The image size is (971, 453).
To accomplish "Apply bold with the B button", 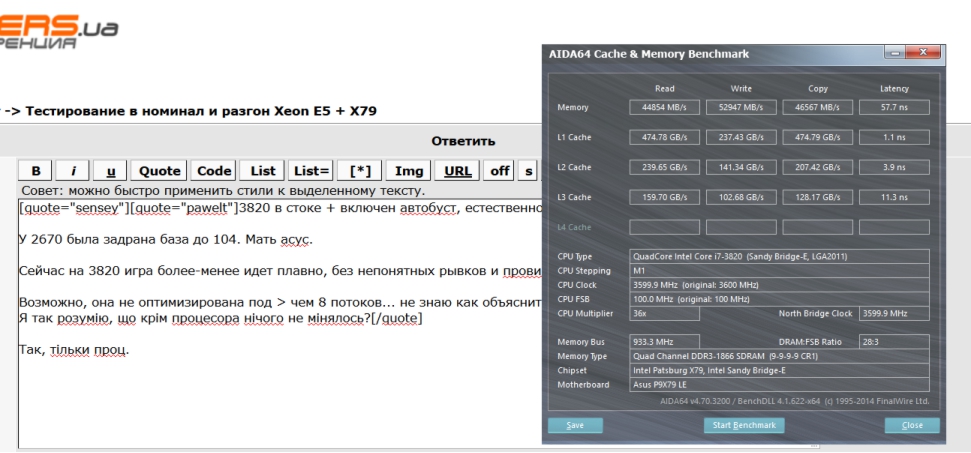I will point(36,171).
